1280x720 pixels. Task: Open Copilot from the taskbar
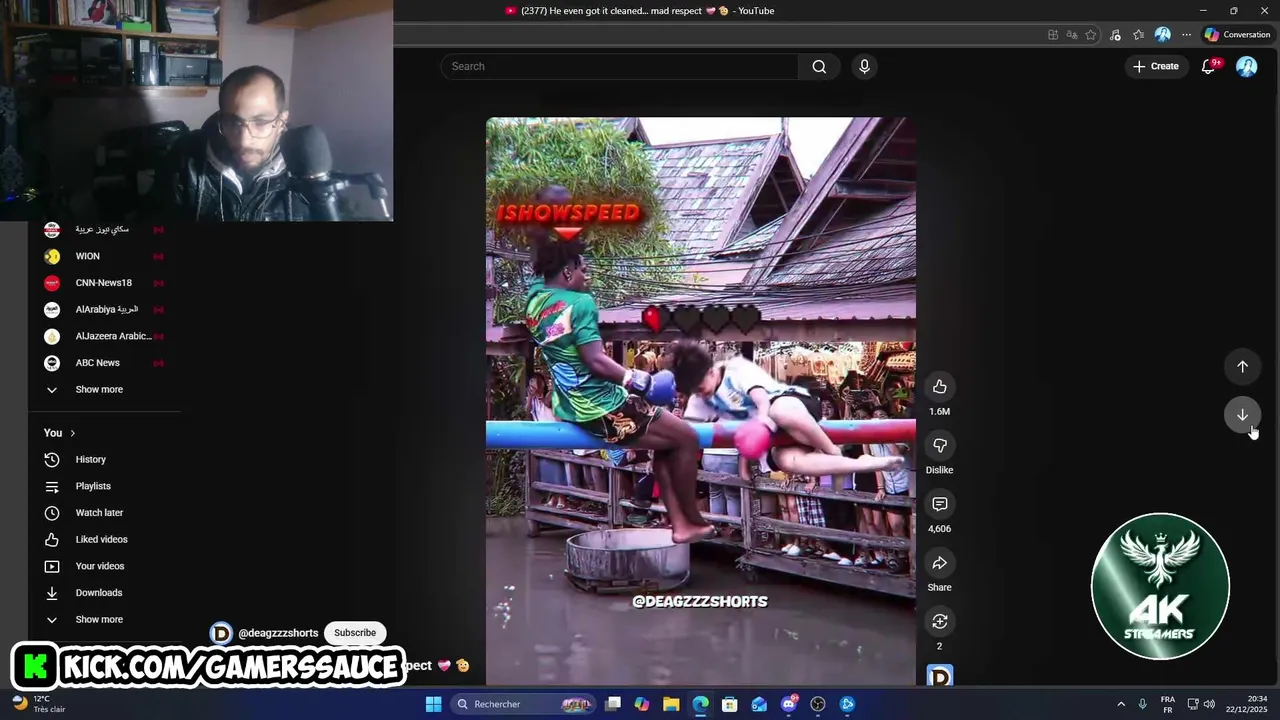coord(642,704)
